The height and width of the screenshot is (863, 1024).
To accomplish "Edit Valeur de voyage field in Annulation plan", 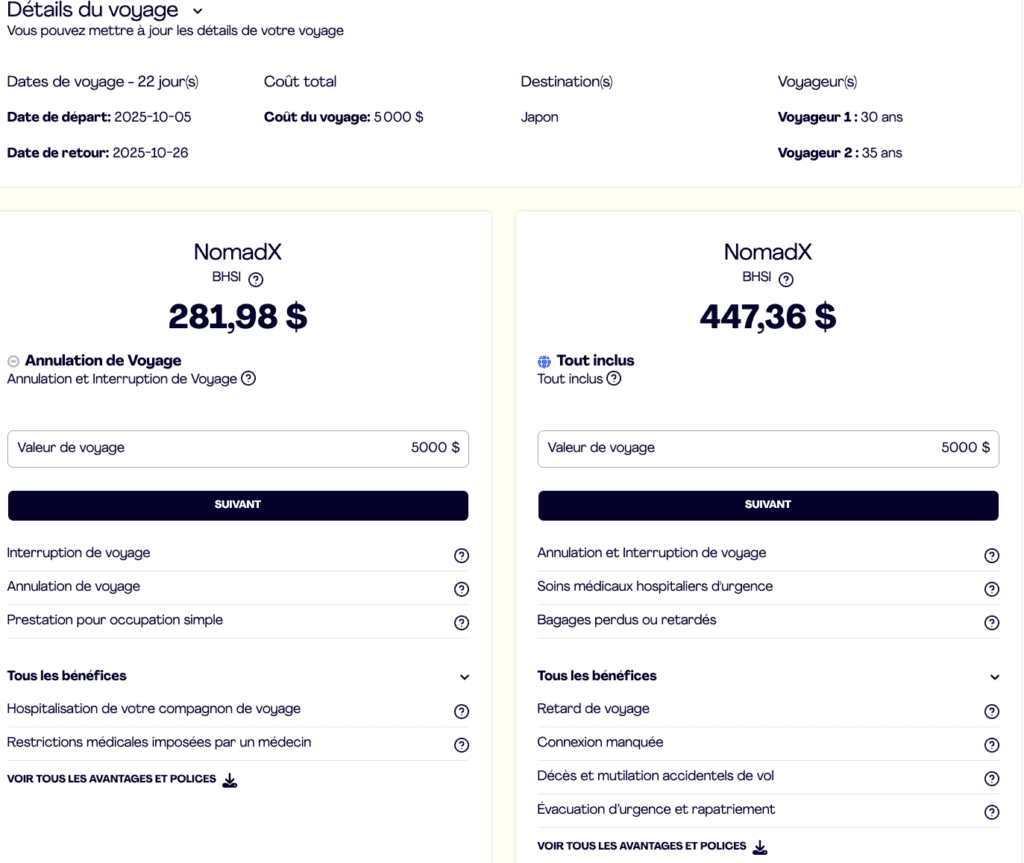I will tap(238, 448).
